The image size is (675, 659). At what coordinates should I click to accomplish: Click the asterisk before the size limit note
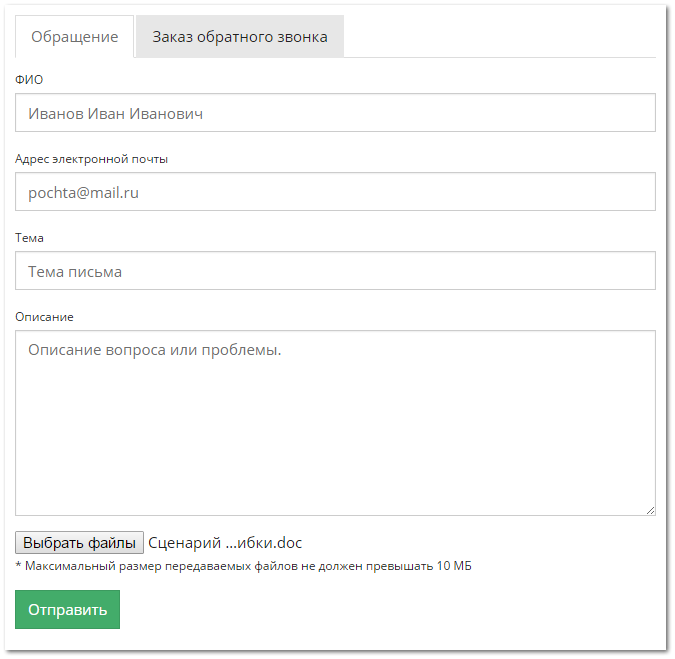[x=18, y=565]
